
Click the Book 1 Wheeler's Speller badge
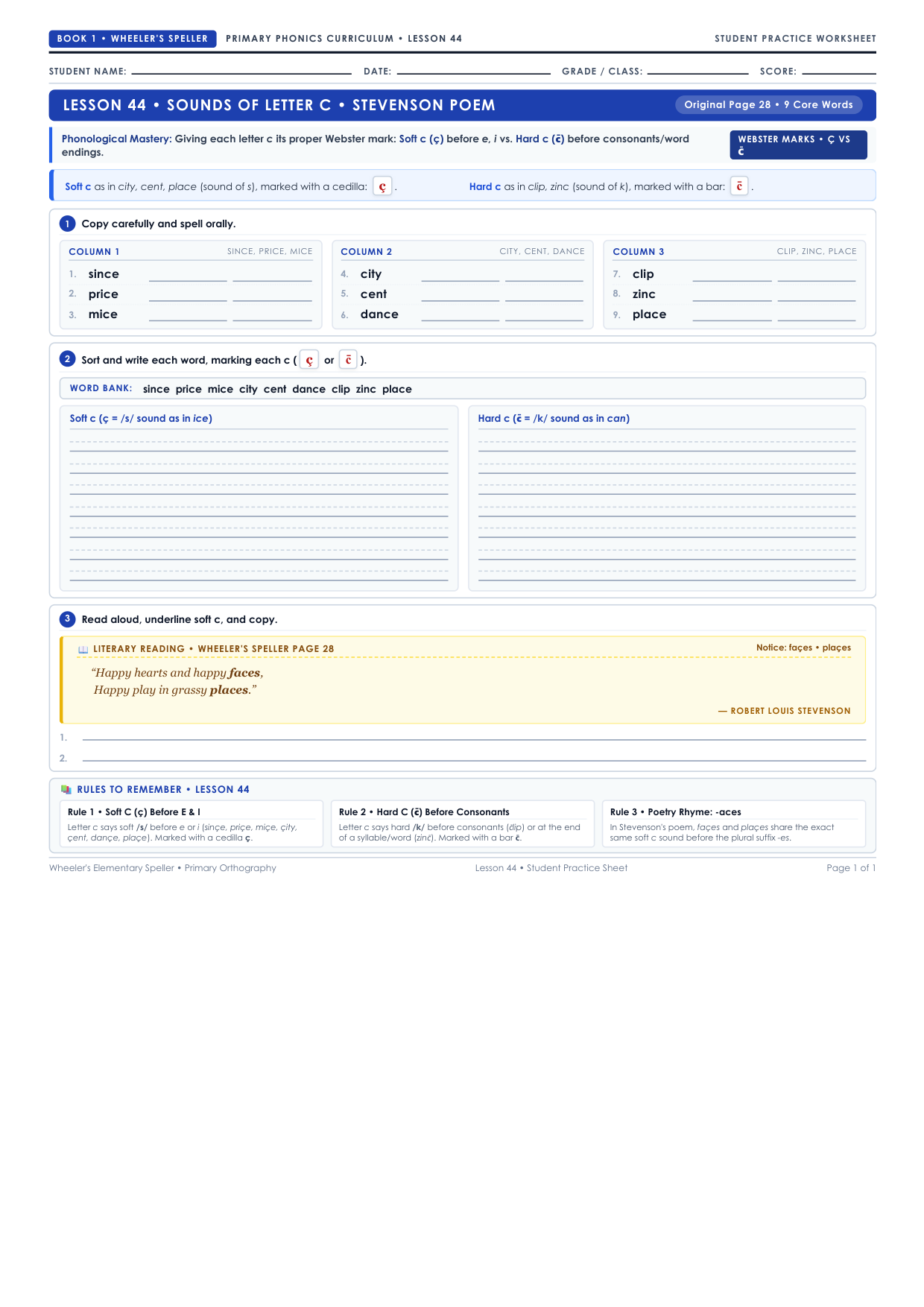[133, 39]
